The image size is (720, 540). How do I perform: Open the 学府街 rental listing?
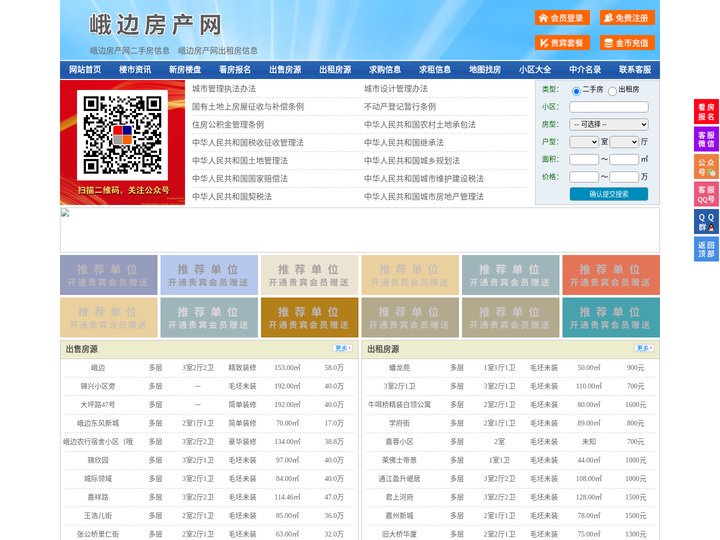pyautogui.click(x=399, y=423)
